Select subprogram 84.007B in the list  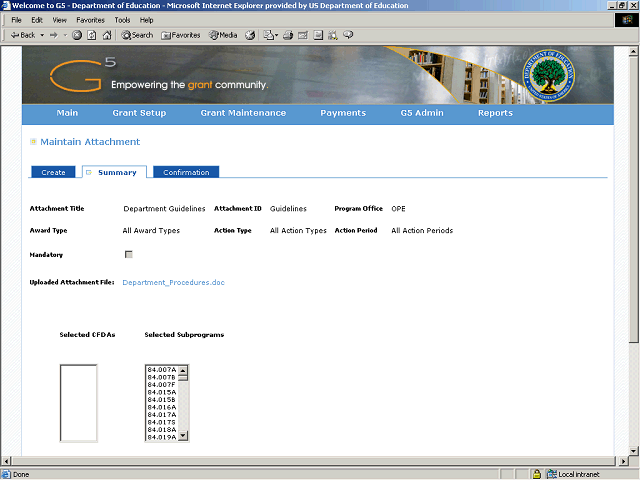162,378
